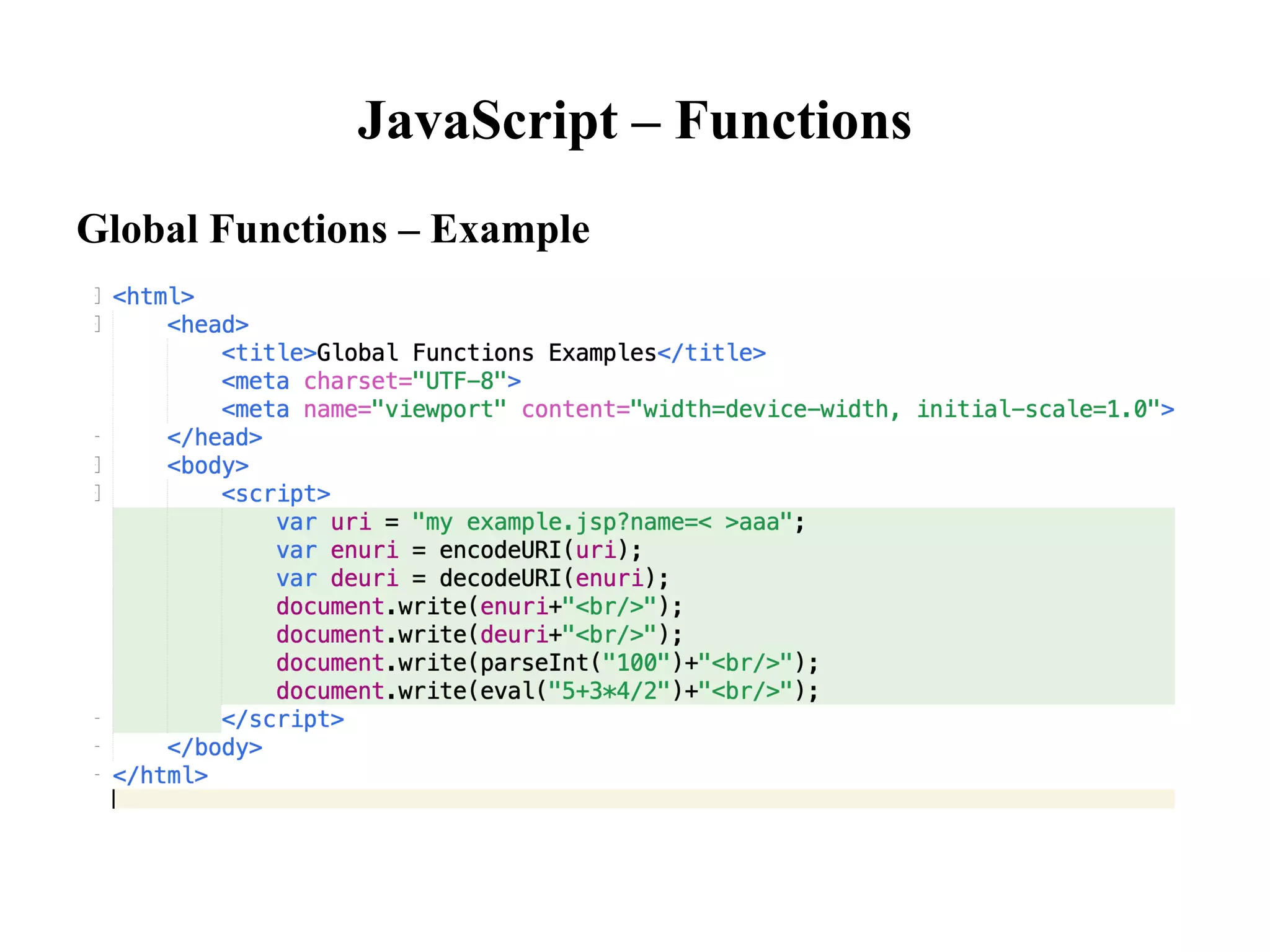Collapse the <script> fold marker in gutter
The height and width of the screenshot is (952, 1270).
(x=97, y=493)
